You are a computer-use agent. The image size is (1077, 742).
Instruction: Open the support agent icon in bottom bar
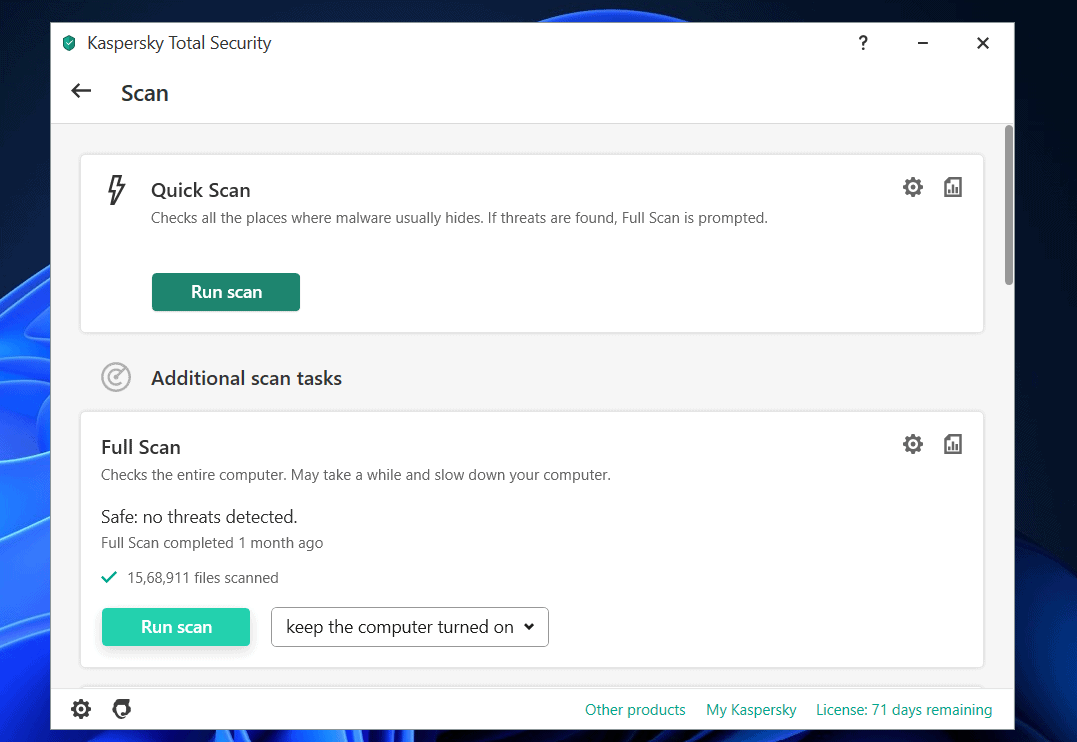click(122, 709)
